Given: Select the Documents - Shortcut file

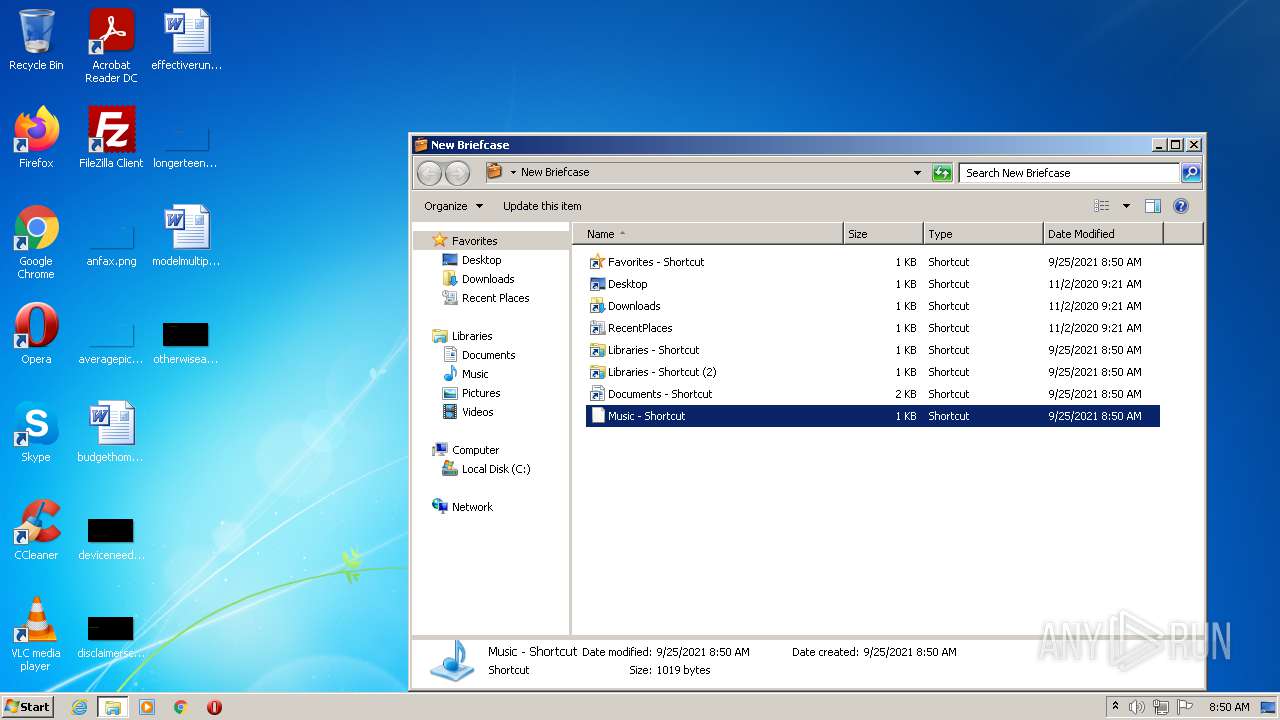Looking at the screenshot, I should click(872, 394).
